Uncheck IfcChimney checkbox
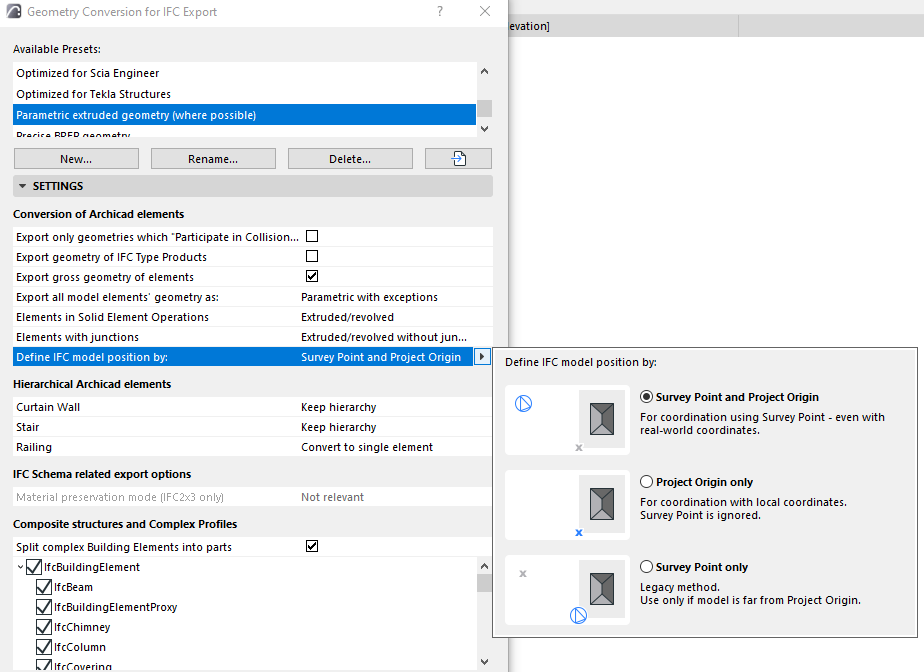 pos(44,627)
